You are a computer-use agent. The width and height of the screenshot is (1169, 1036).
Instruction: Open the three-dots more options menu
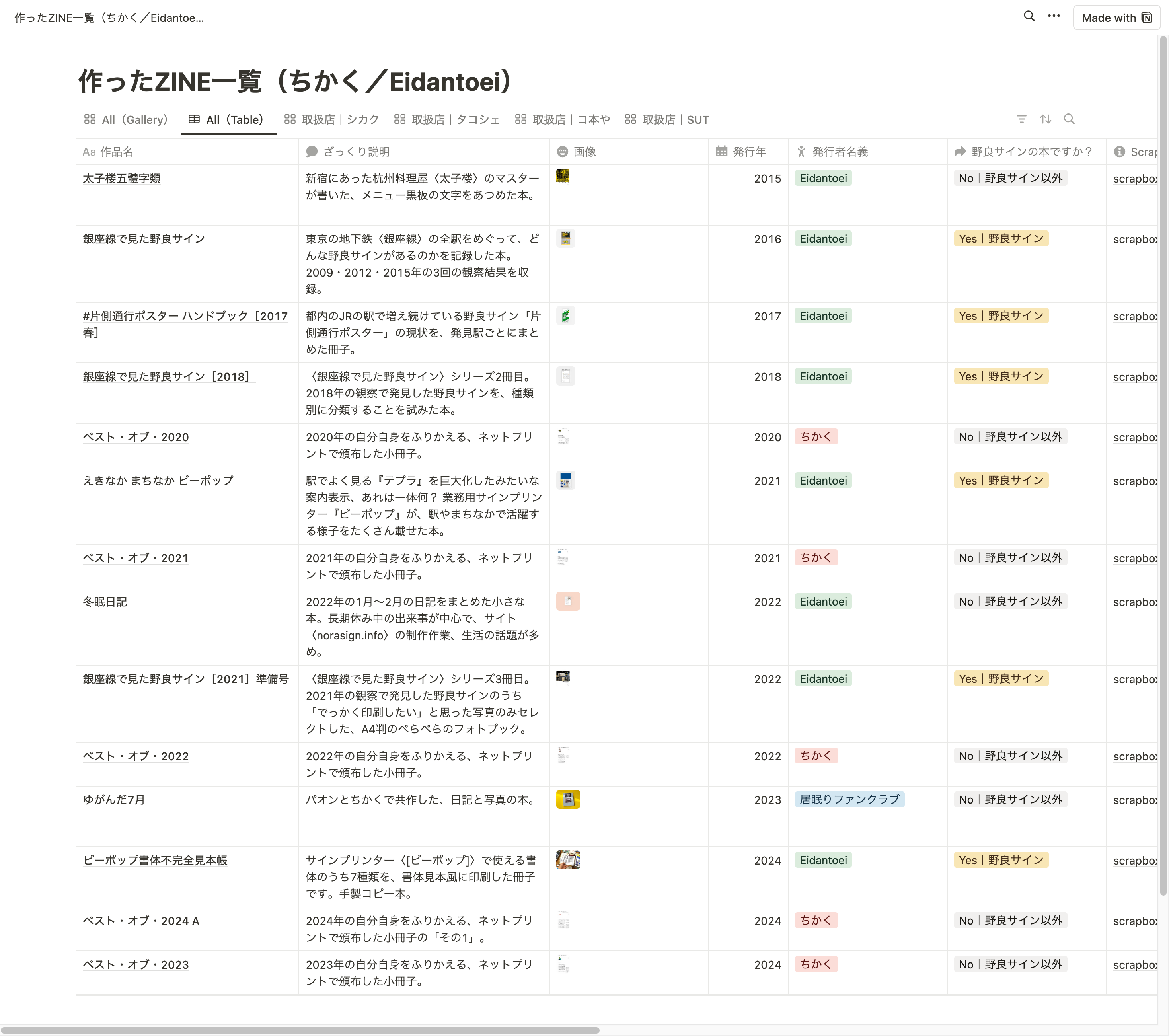[1054, 17]
